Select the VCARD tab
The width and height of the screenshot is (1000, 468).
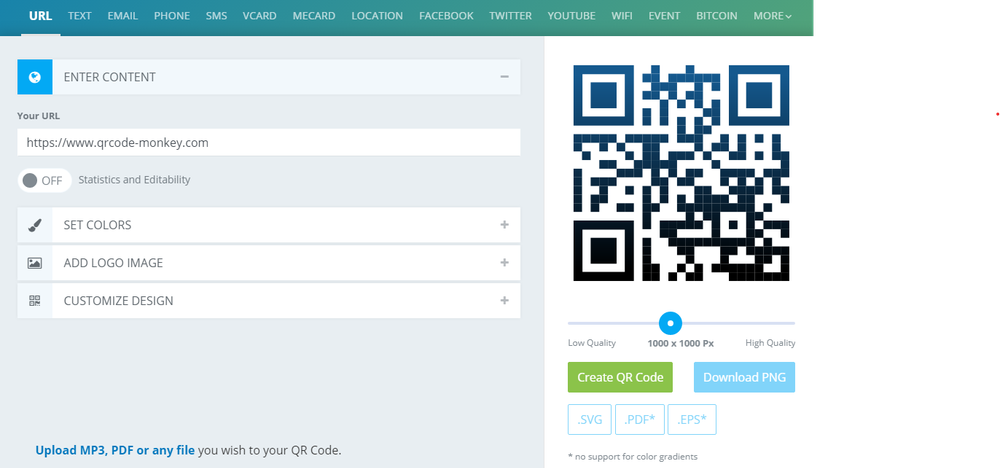[x=260, y=16]
